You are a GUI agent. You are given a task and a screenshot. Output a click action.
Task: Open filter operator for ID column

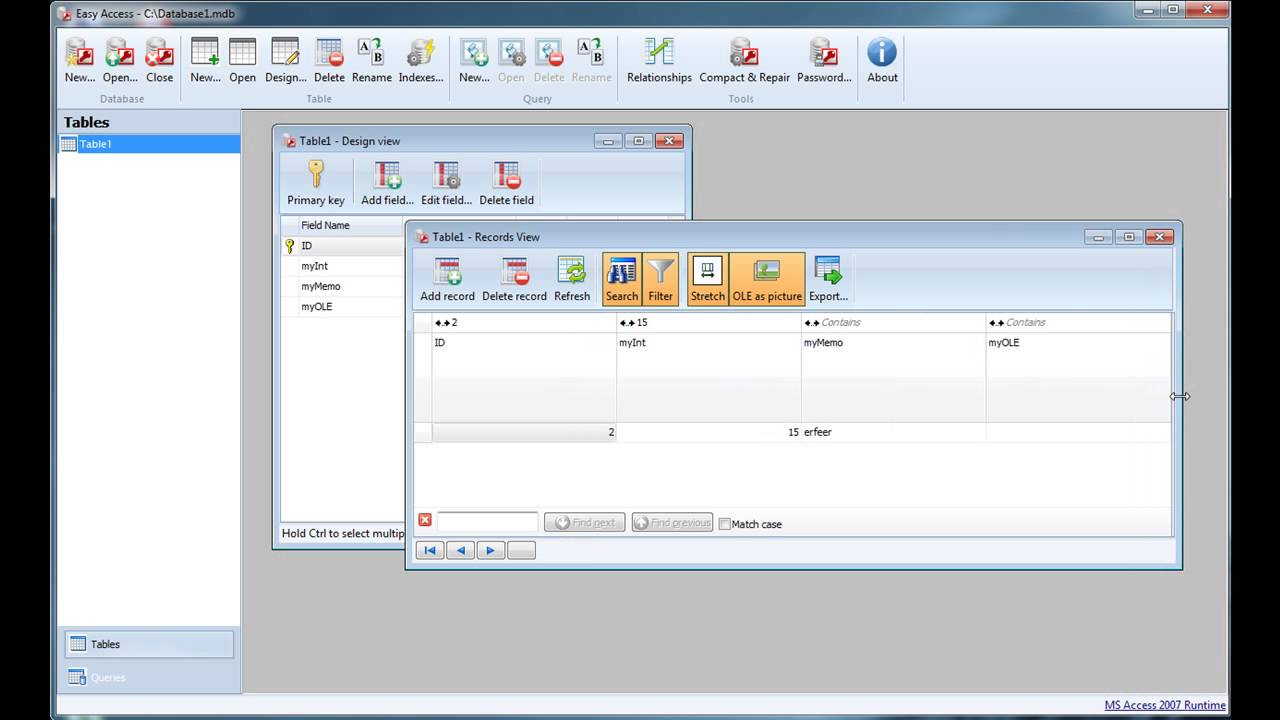click(442, 323)
